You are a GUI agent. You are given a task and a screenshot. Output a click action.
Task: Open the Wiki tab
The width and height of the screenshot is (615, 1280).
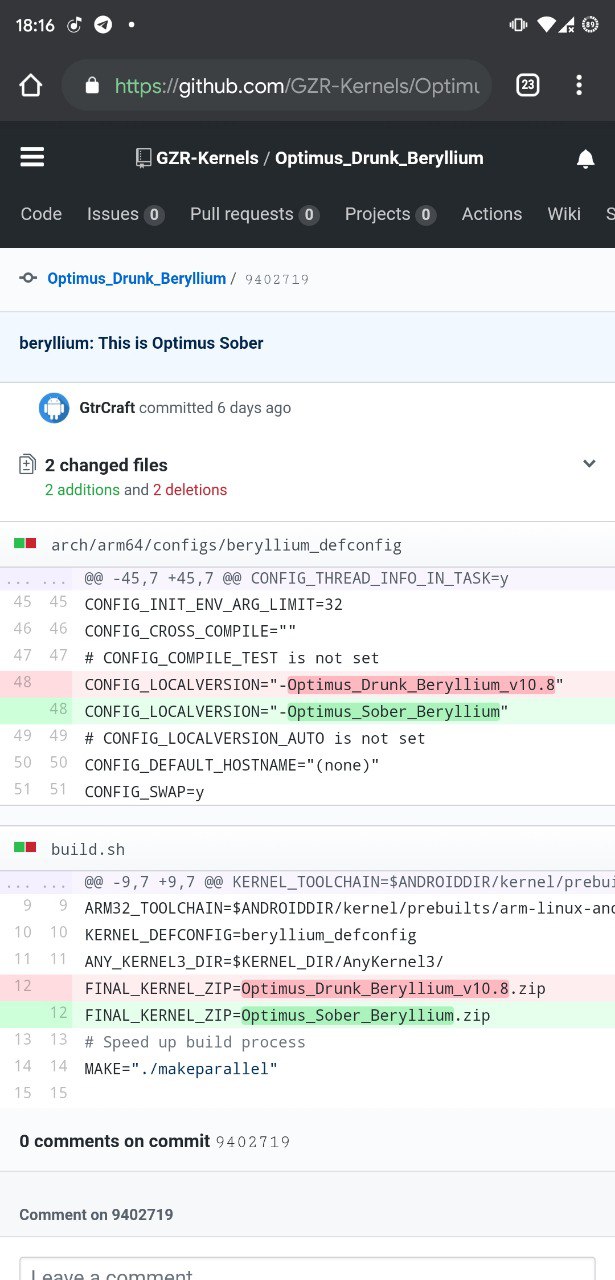click(x=564, y=214)
